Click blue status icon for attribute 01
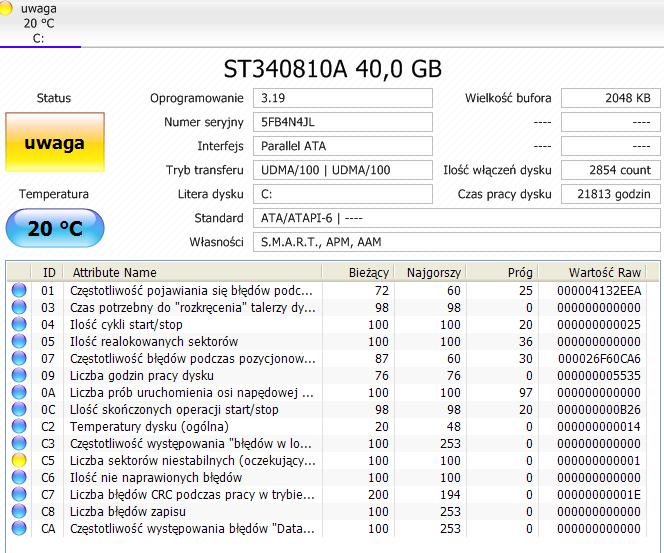 click(19, 290)
